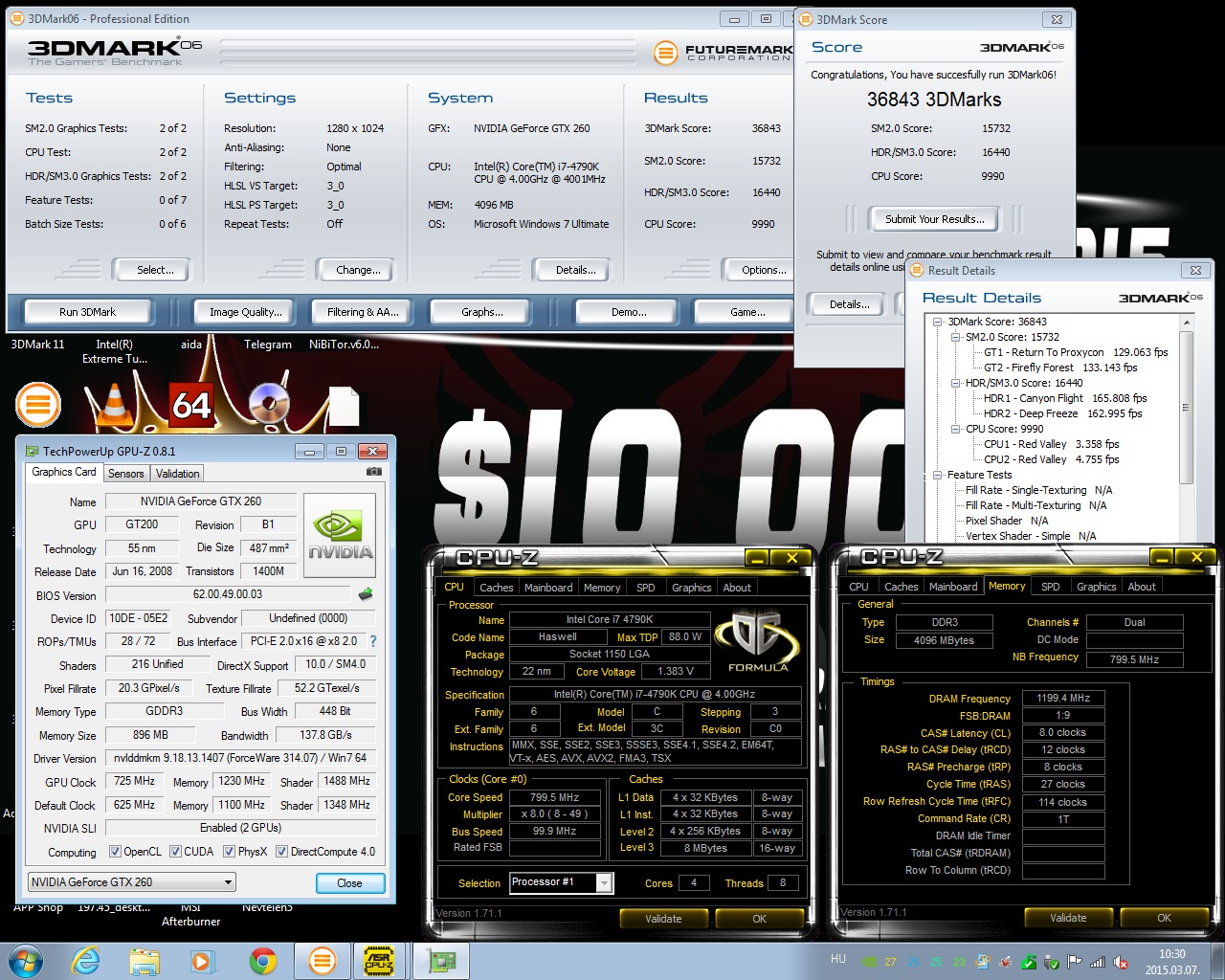
Task: Click the Image Quality... button
Action: coord(246,312)
